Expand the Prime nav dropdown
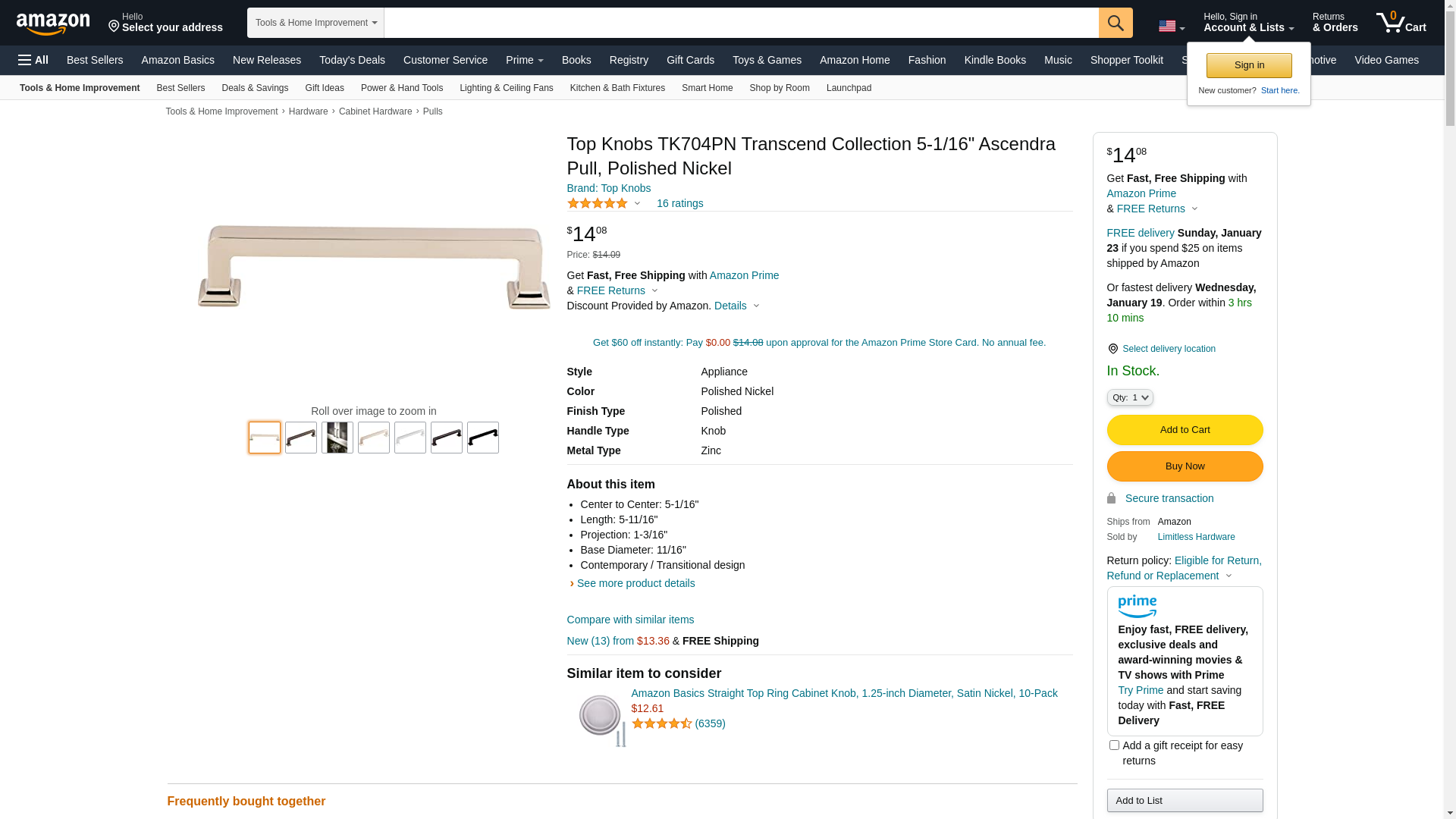 click(x=525, y=60)
